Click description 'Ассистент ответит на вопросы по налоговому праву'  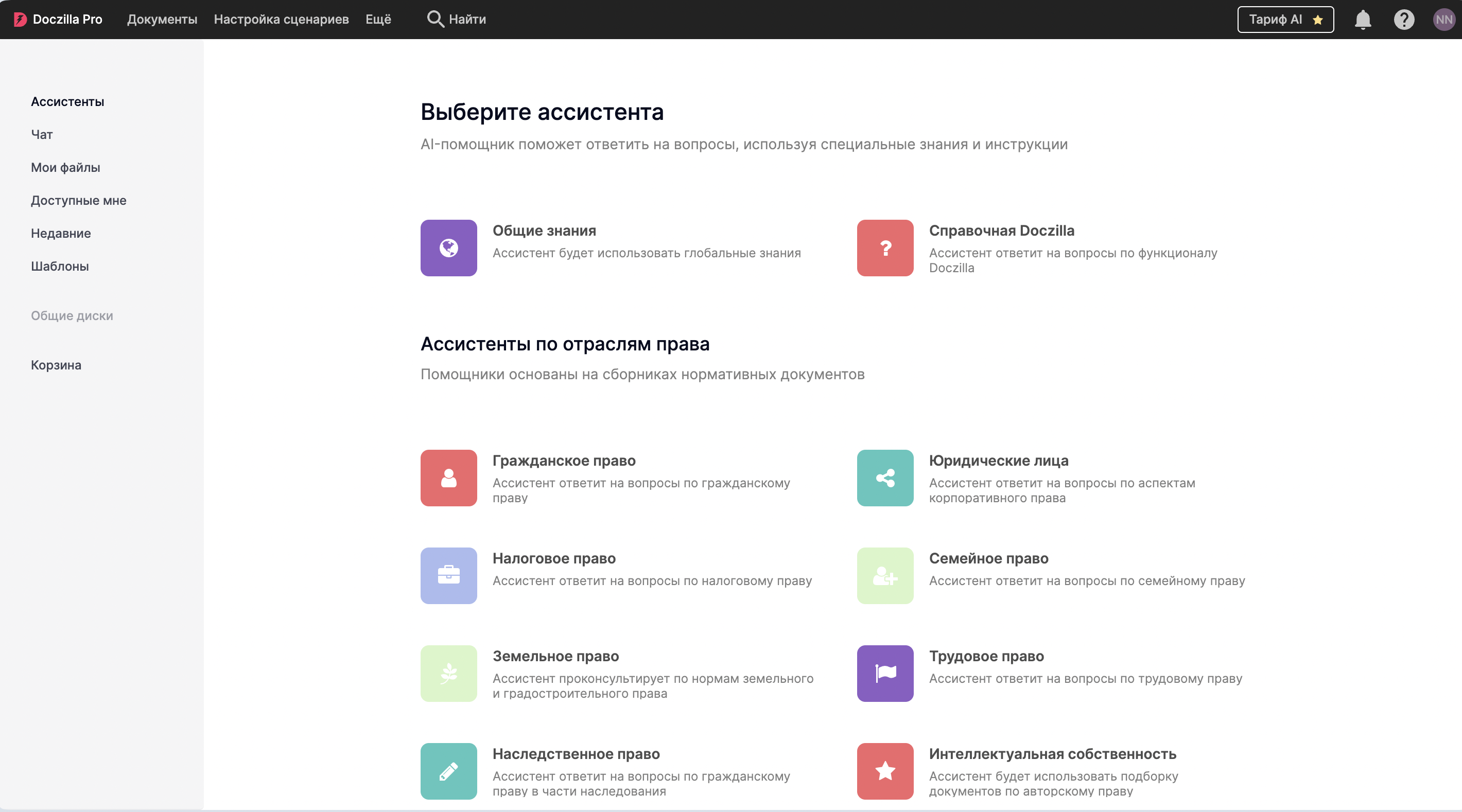click(x=652, y=581)
